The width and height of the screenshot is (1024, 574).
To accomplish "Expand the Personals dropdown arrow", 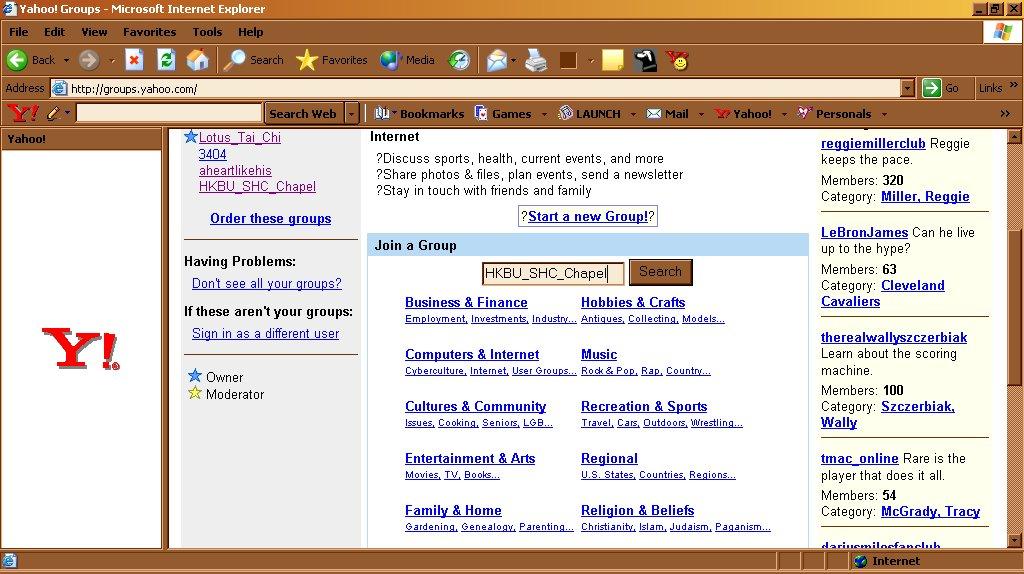I will click(x=884, y=114).
